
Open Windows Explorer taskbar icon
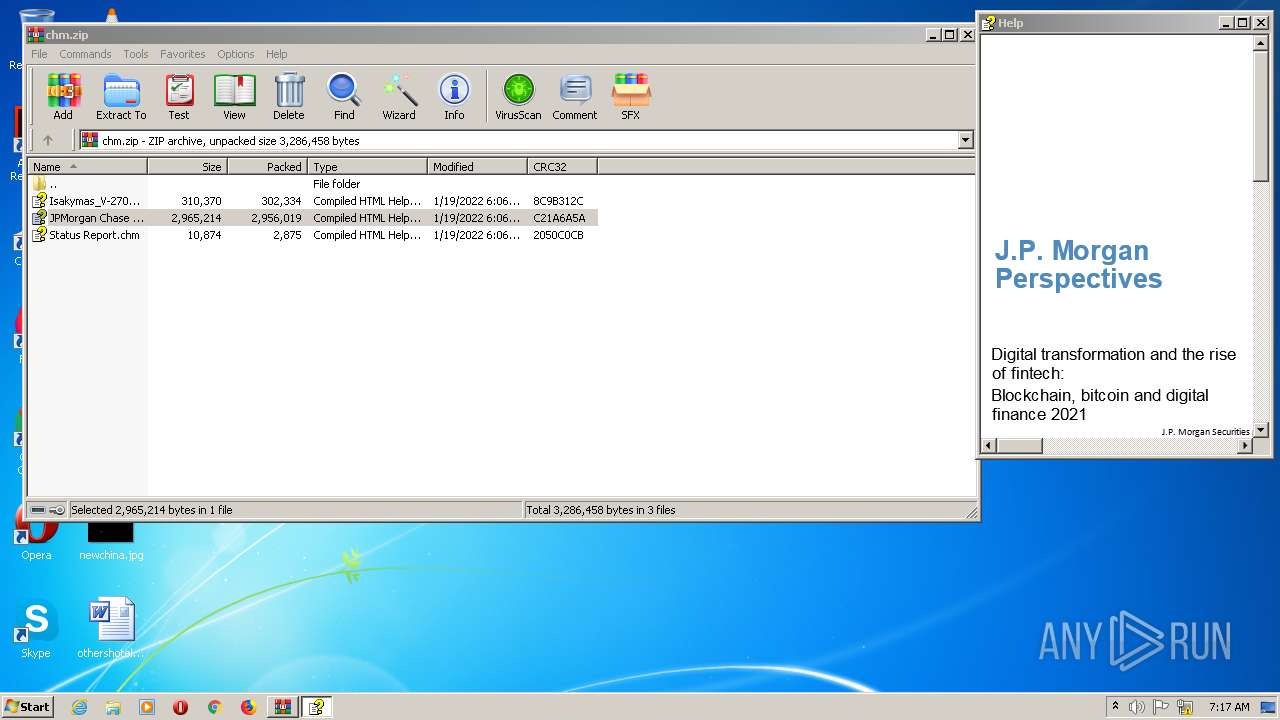(113, 707)
